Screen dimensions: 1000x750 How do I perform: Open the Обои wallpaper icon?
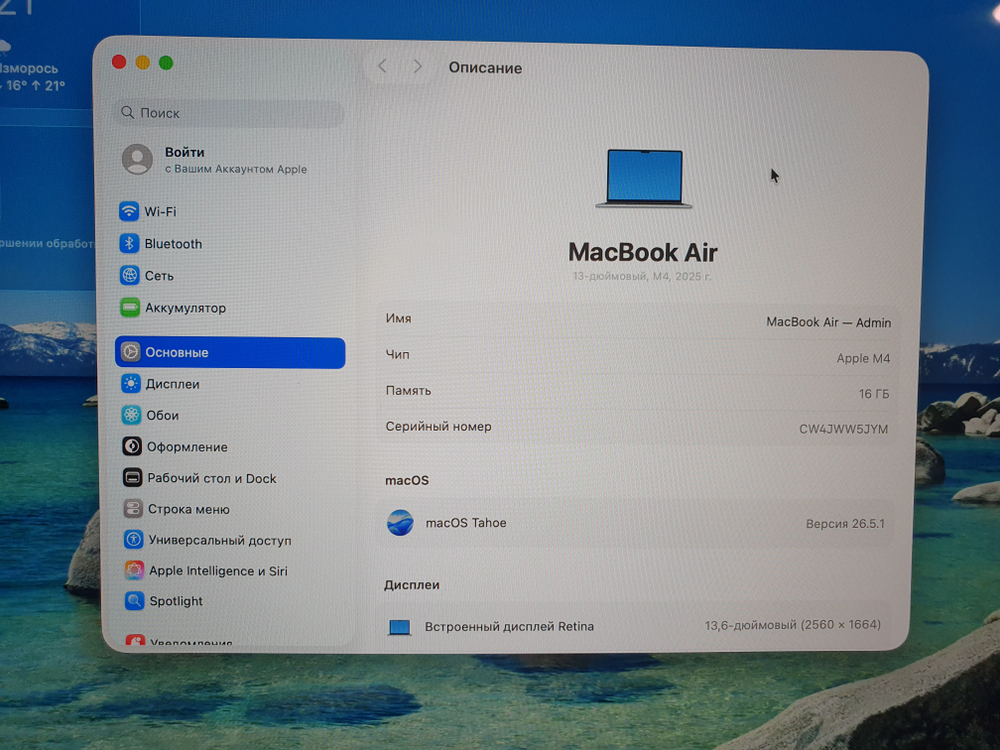click(131, 415)
